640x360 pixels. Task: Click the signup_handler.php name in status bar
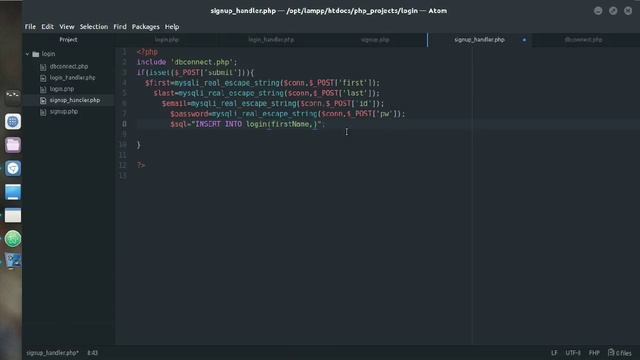[x=52, y=353]
